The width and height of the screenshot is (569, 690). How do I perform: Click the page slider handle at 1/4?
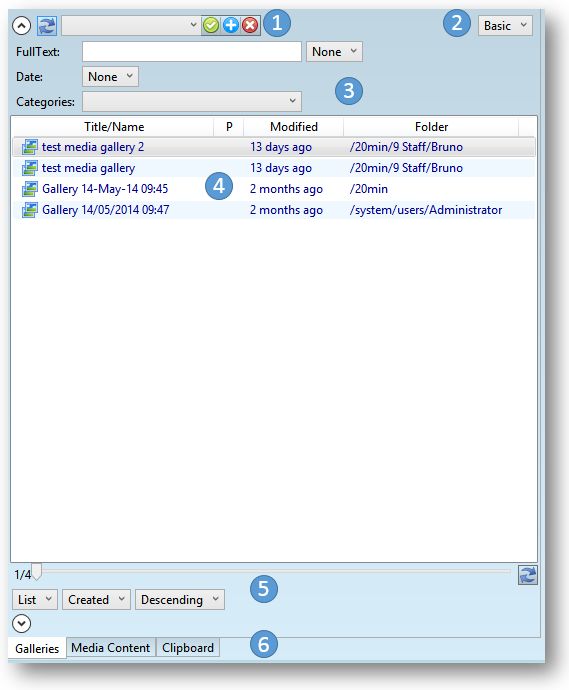pos(37,572)
